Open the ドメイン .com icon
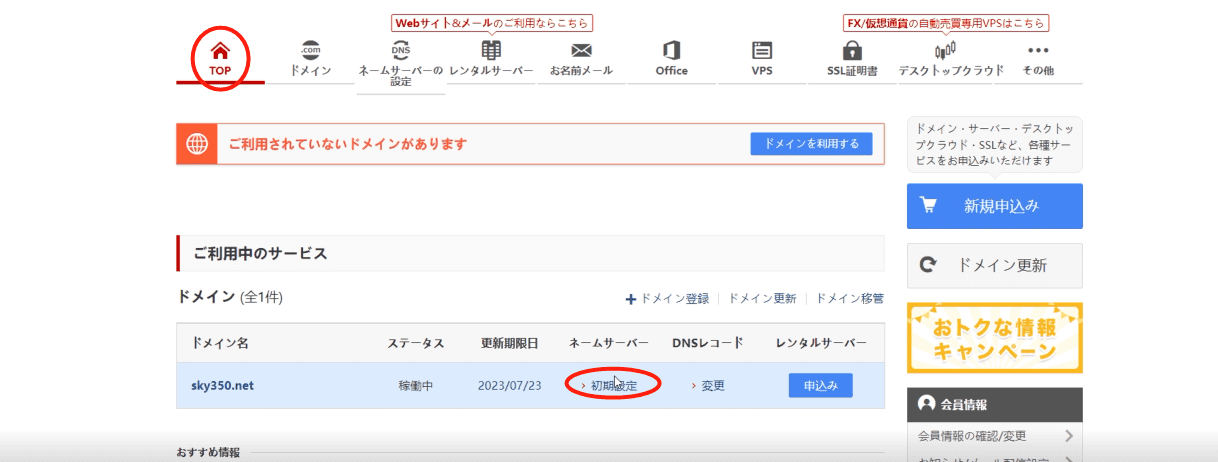Screen dimensions: 1218x462 [310, 51]
